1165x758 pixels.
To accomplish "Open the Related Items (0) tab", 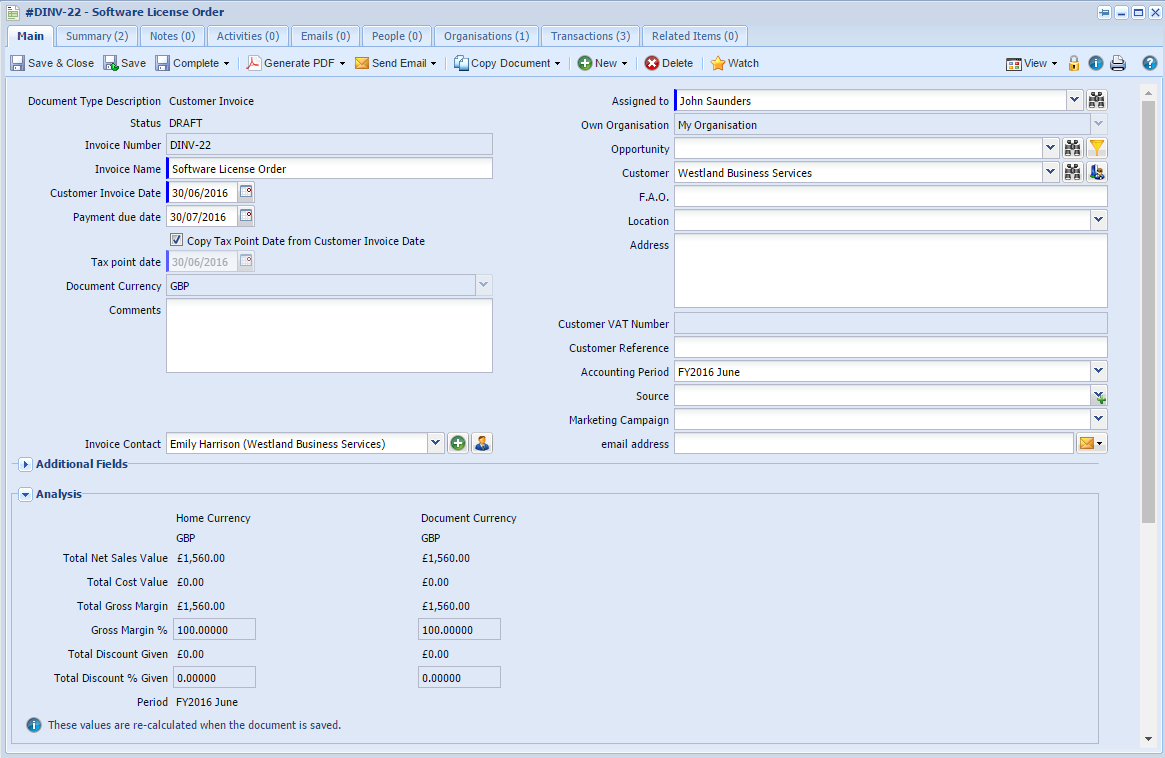I will pos(695,36).
